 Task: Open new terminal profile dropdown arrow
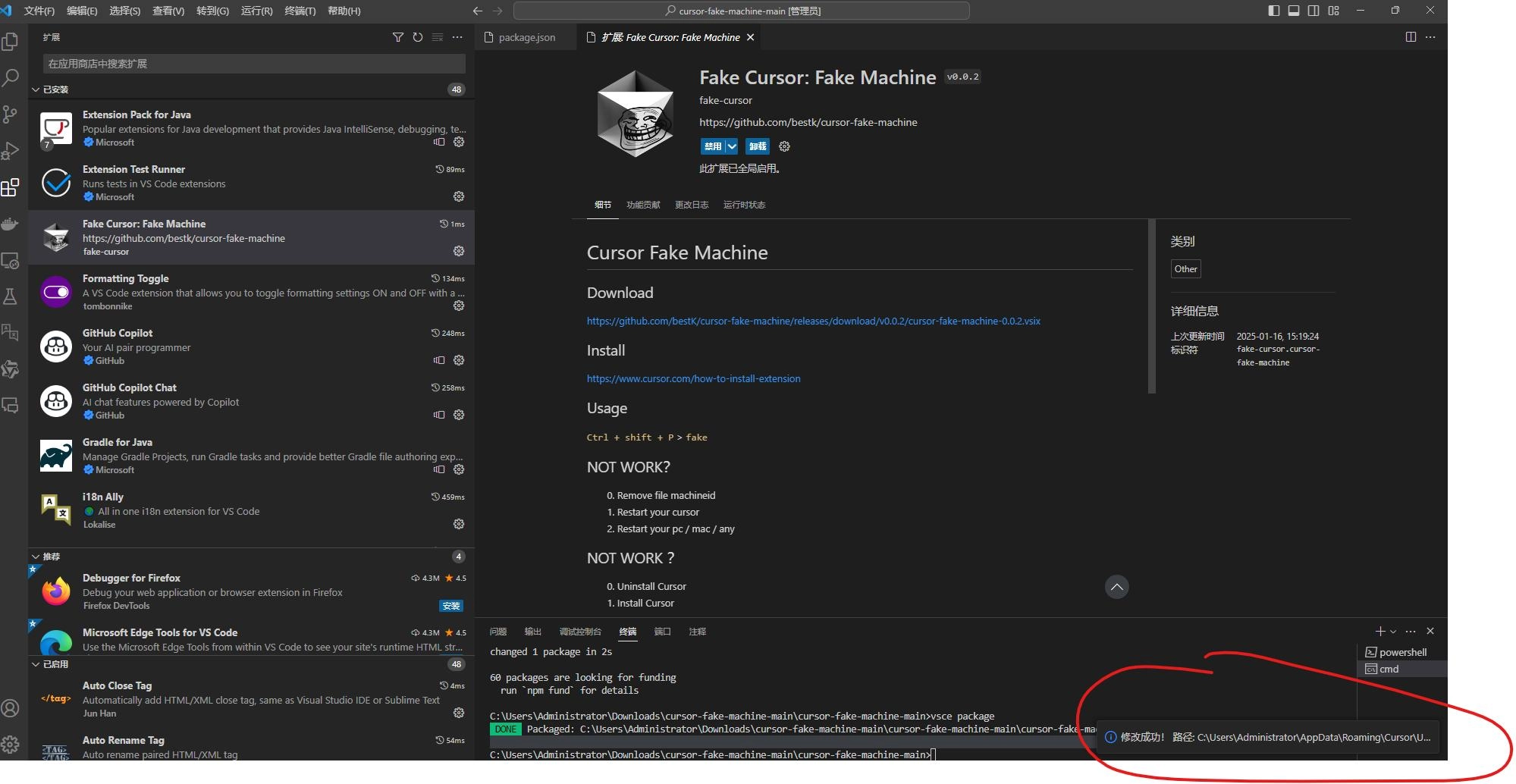1393,631
